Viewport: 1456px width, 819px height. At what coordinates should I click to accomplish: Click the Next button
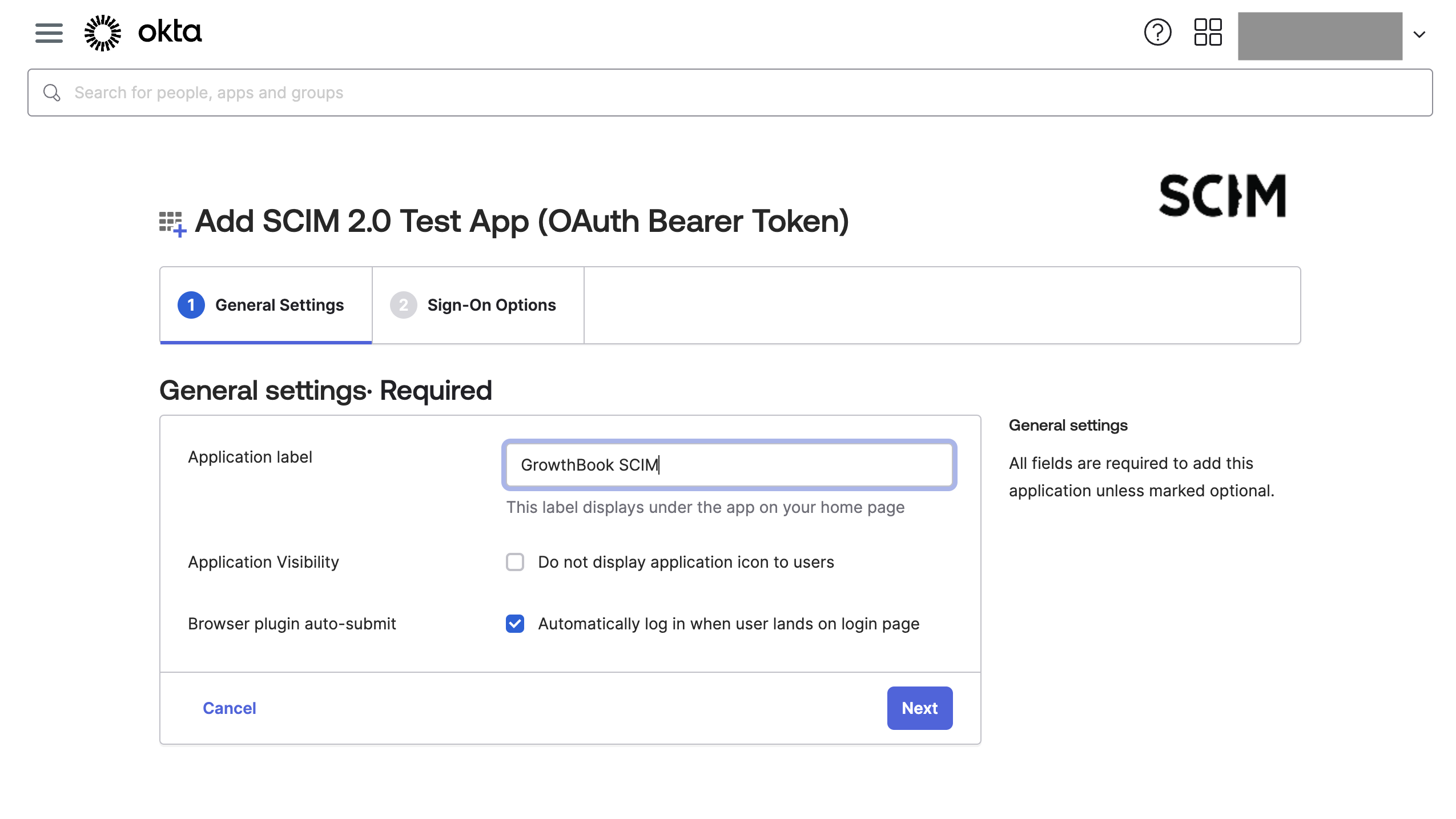919,708
